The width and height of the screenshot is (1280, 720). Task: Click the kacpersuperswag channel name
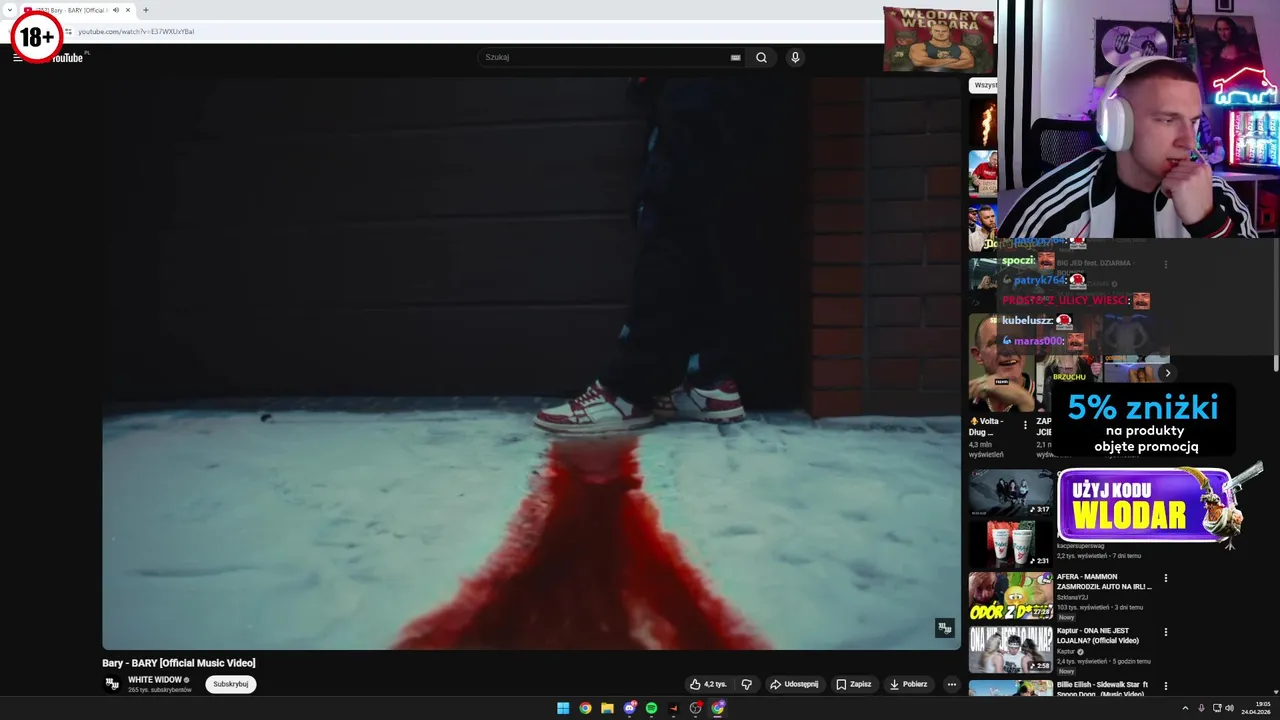coord(1081,546)
